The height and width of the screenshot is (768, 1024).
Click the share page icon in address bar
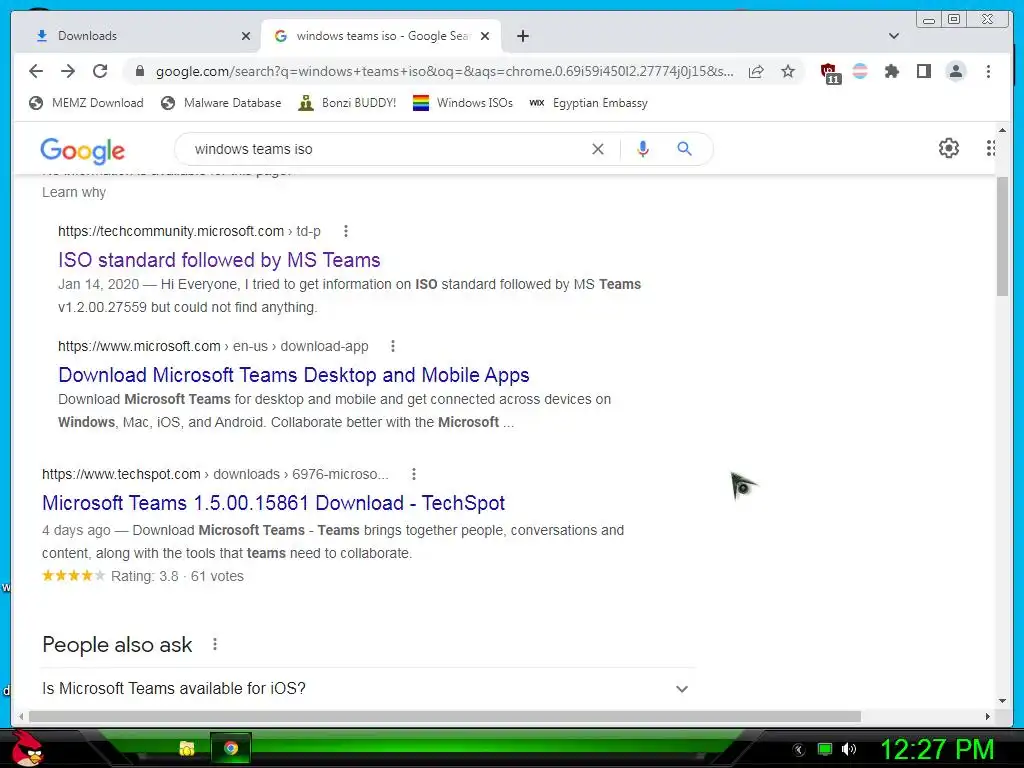pyautogui.click(x=756, y=71)
